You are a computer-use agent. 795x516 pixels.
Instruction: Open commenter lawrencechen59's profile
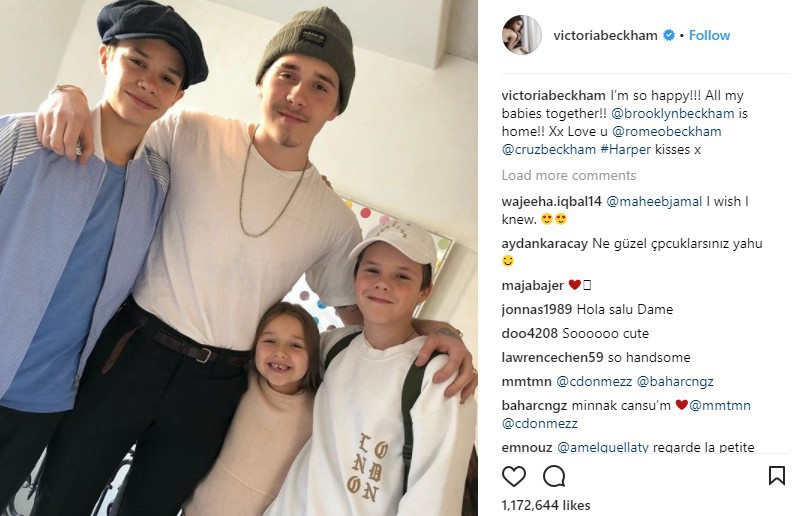tap(553, 357)
